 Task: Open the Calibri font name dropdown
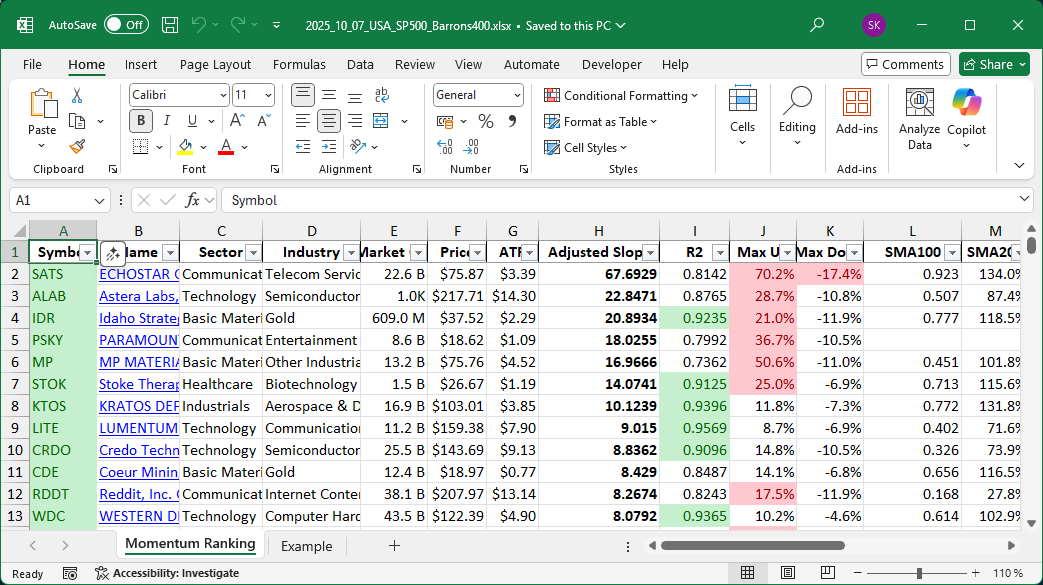(223, 95)
